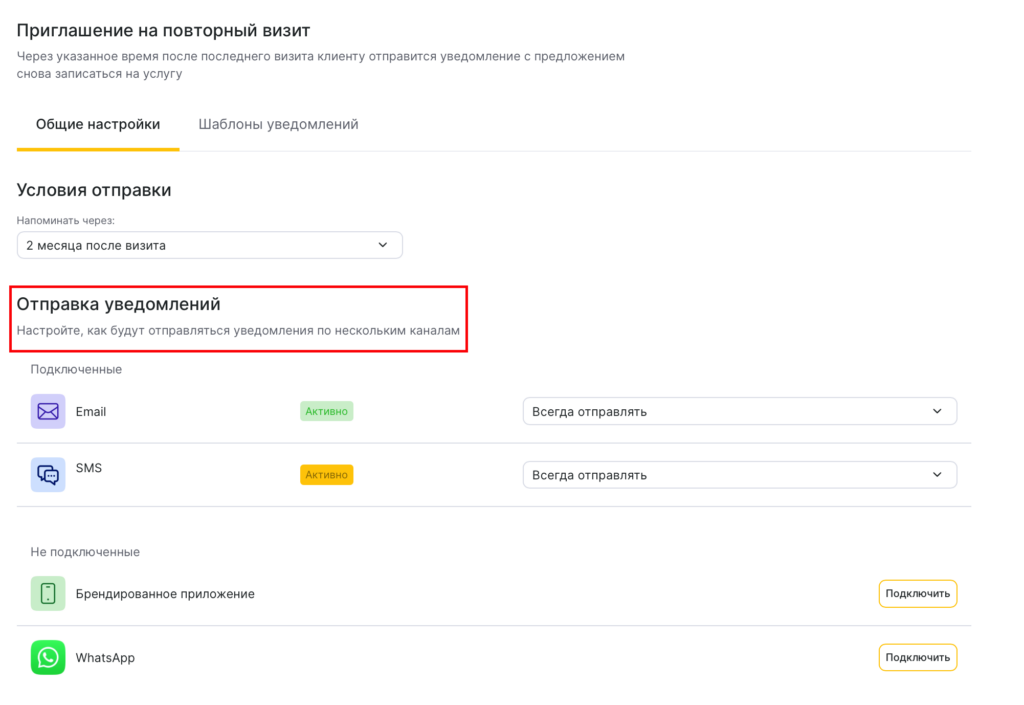Click the yellow "Активно" badge for SMS
This screenshot has height=705, width=1024.
326,475
